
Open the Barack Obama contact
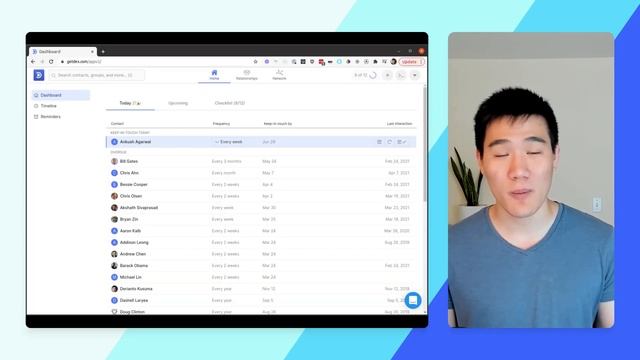point(133,265)
